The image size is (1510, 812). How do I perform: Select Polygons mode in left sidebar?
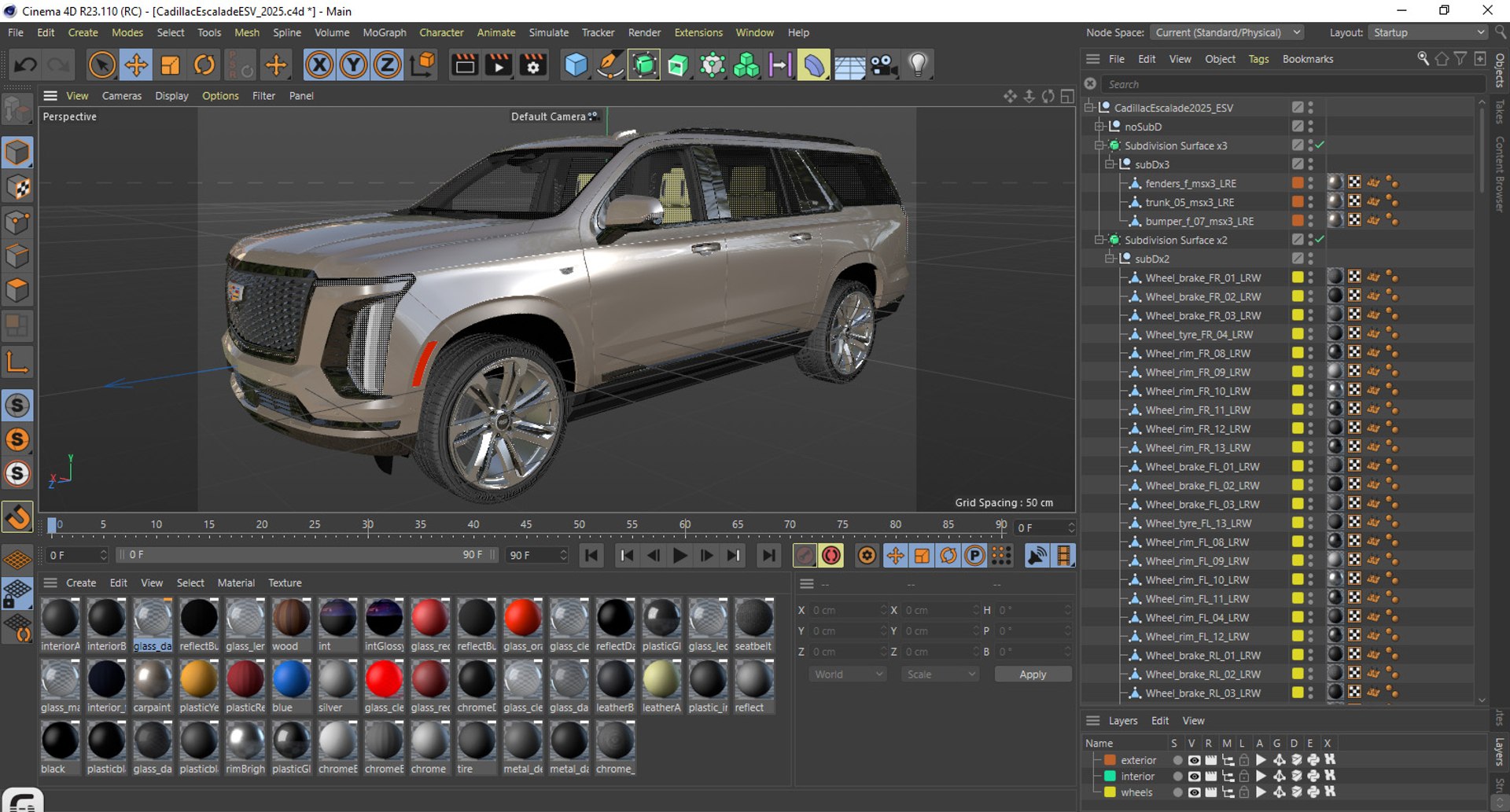pos(17,291)
